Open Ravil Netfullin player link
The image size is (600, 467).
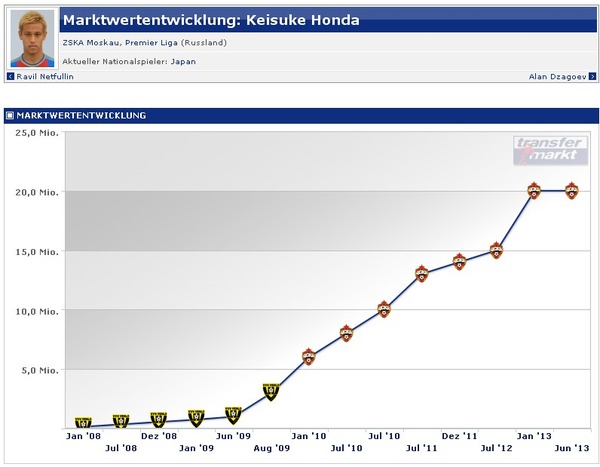45,77
